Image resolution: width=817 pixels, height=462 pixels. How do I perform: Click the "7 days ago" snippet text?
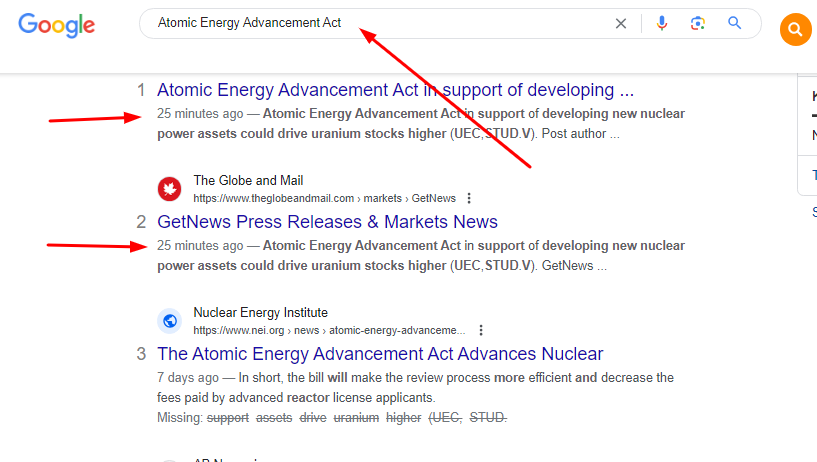(188, 378)
